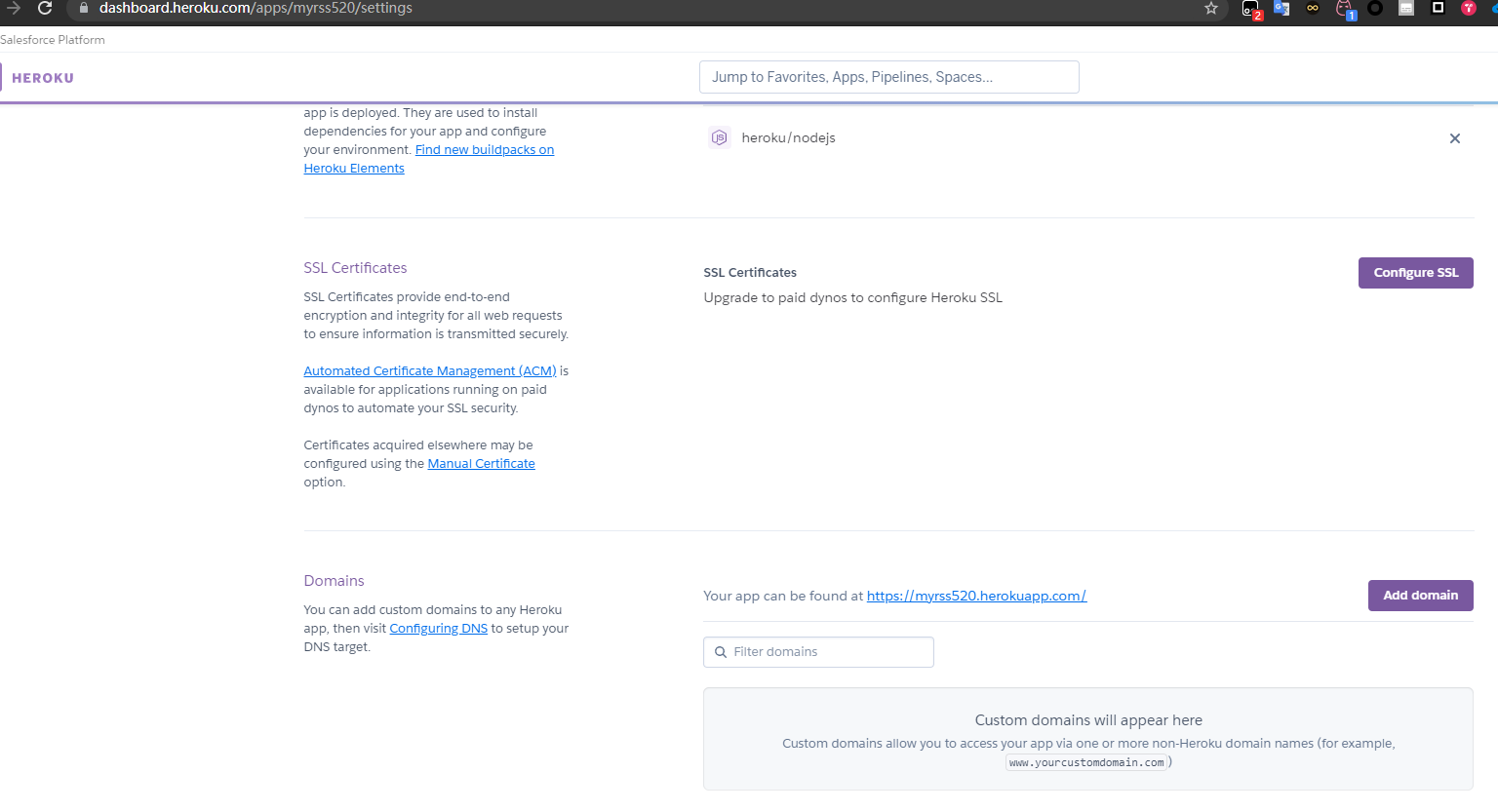The height and width of the screenshot is (812, 1498).
Task: Click the Domains section heading
Action: click(x=334, y=581)
